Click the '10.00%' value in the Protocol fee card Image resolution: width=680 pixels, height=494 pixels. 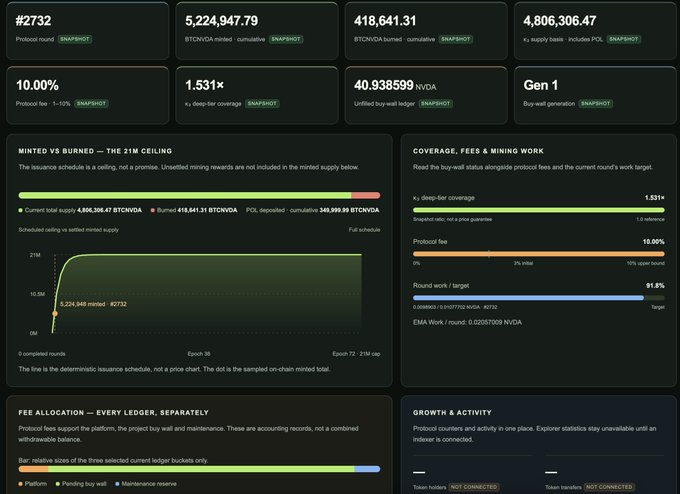[x=37, y=85]
